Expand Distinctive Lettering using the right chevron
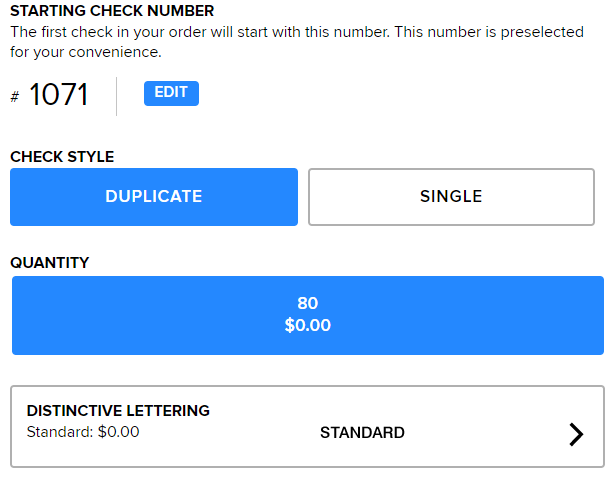This screenshot has width=615, height=478. coord(576,433)
